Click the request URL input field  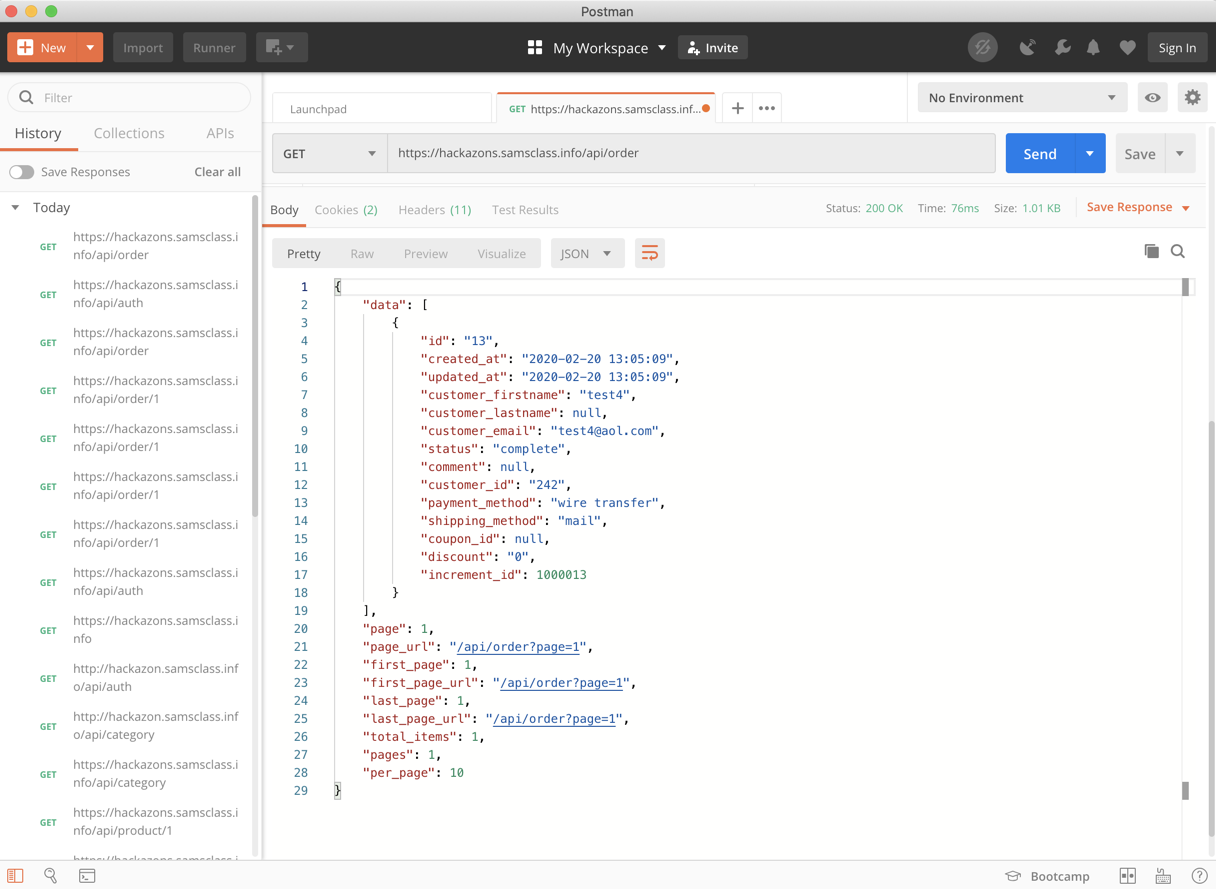pyautogui.click(x=690, y=154)
